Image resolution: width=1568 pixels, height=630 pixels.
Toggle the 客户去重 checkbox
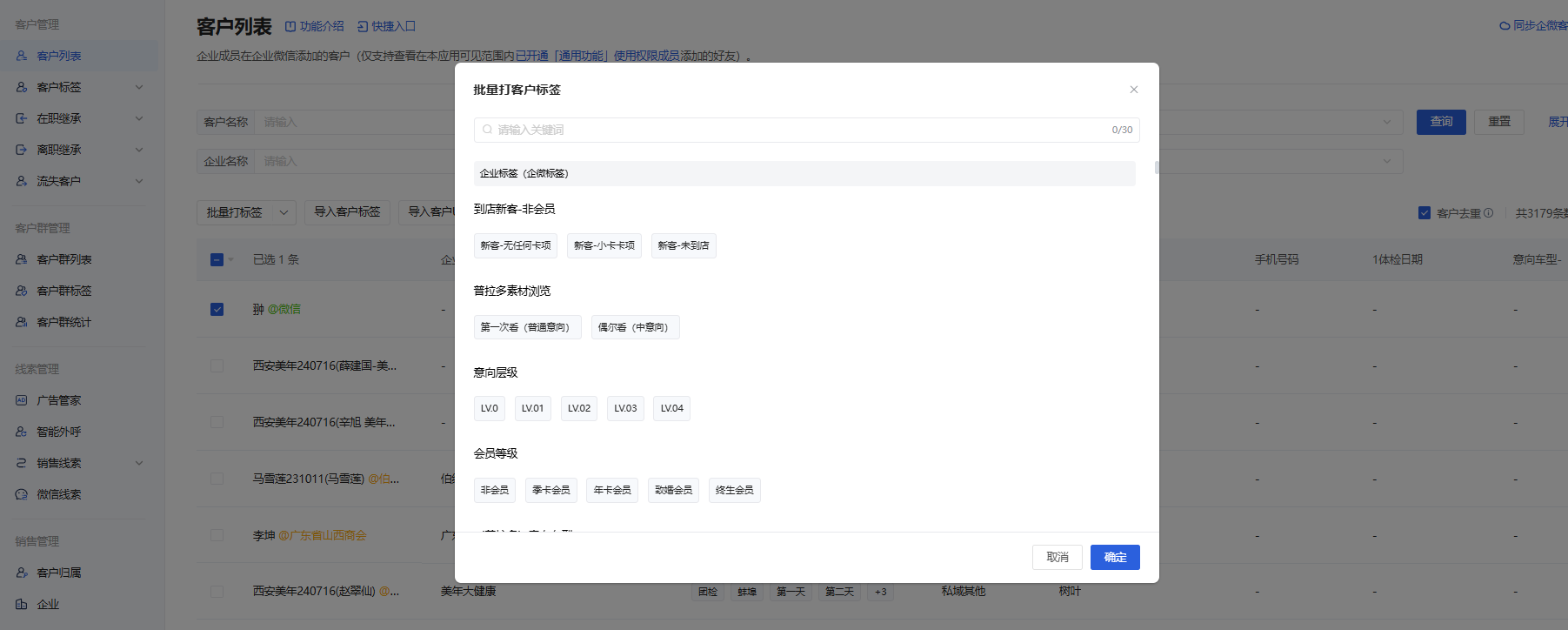[x=1425, y=212]
